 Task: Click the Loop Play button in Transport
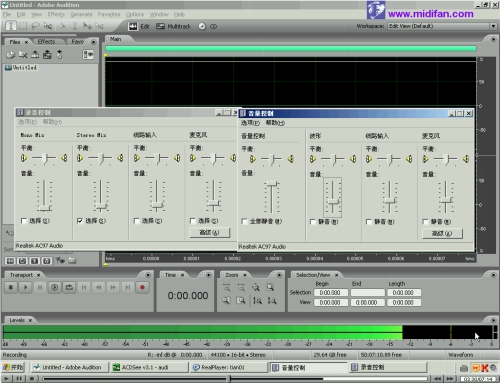coord(69,287)
